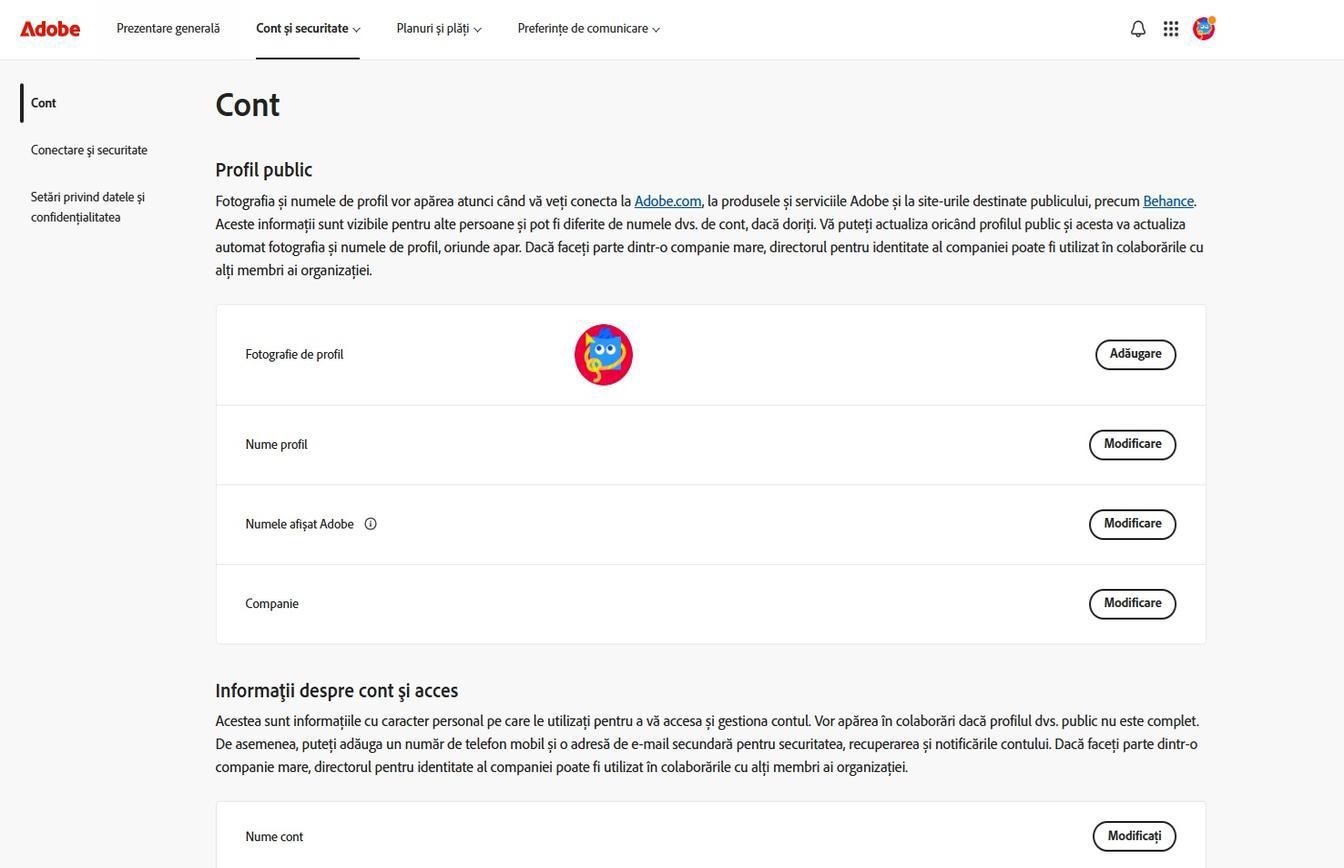Go to Prezentare generală

[x=168, y=29]
